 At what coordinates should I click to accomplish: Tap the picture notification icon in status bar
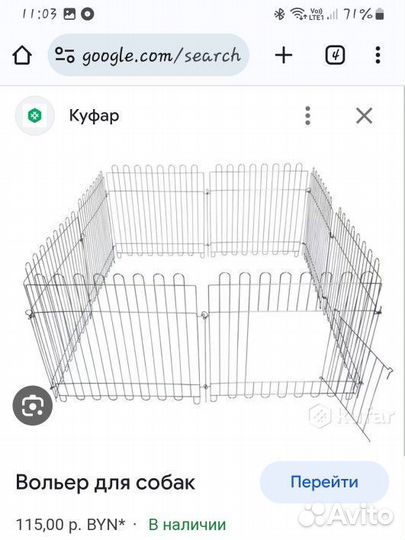pyautogui.click(x=70, y=14)
